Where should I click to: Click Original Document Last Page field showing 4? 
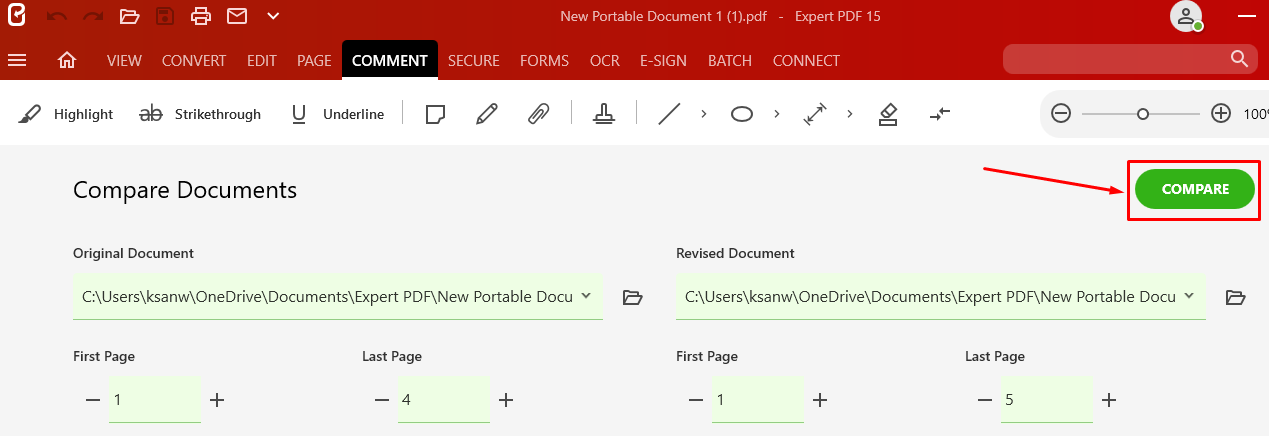(443, 399)
